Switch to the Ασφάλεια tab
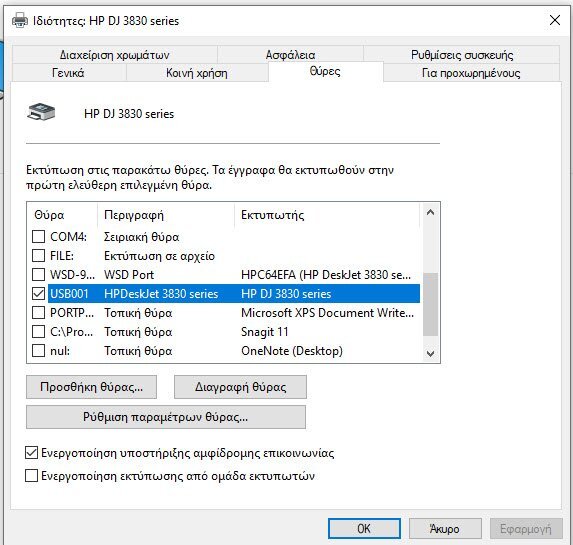Image resolution: width=573 pixels, height=545 pixels. point(290,55)
